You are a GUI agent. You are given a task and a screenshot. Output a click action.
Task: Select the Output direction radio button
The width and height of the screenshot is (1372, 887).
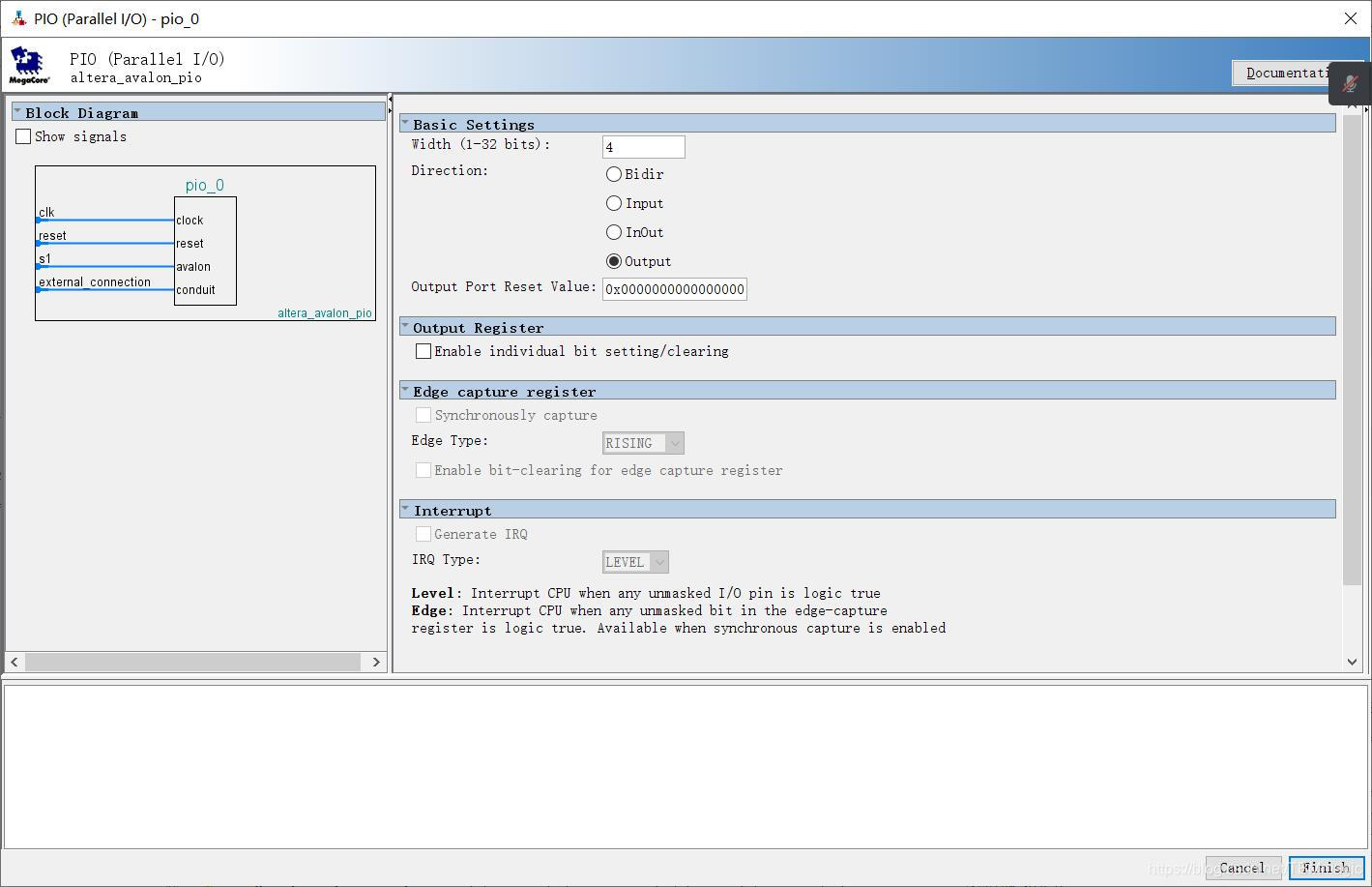point(614,261)
